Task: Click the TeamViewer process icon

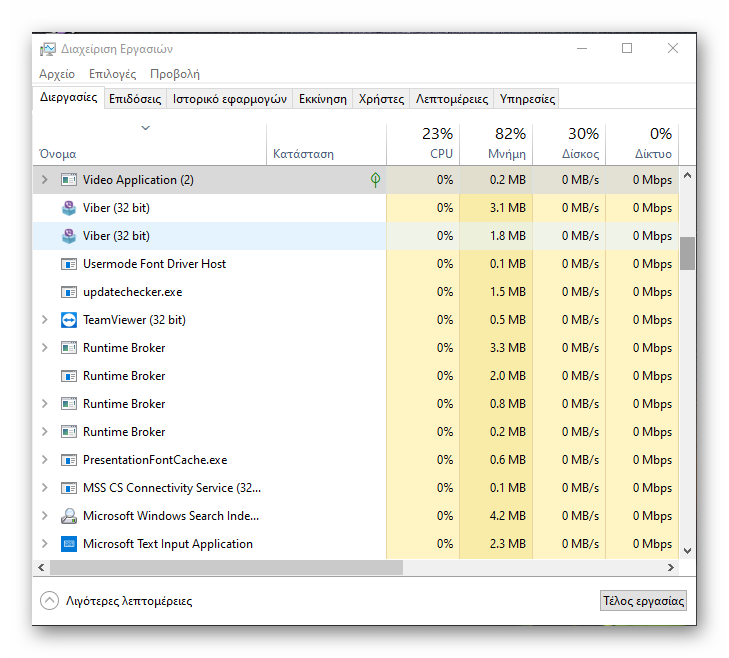Action: (69, 320)
